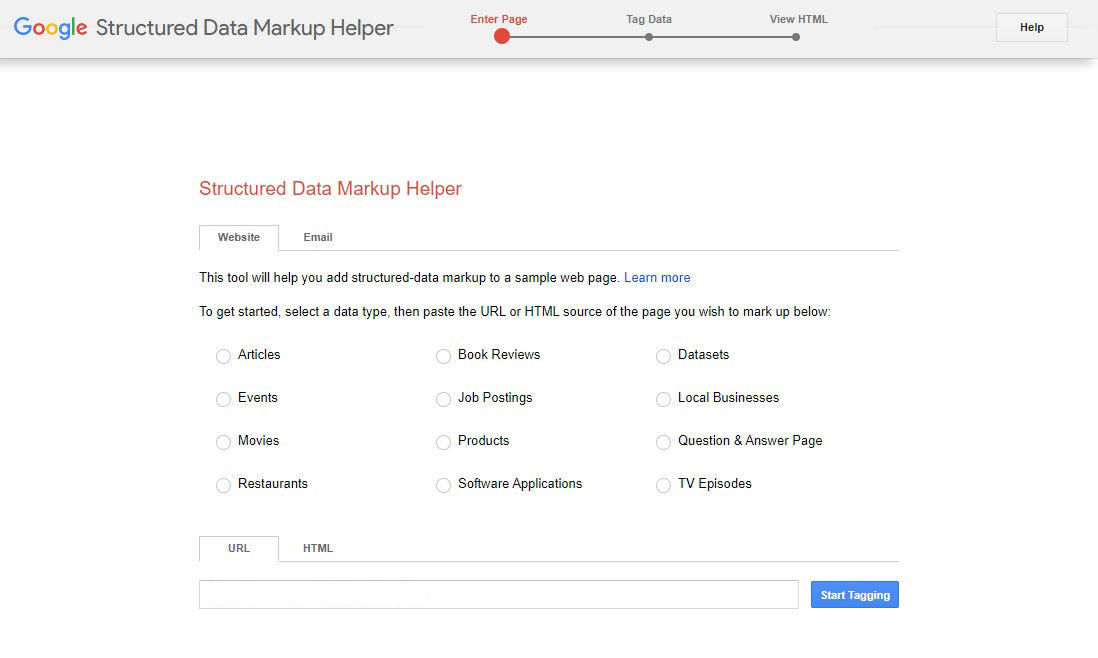Click the header title Structured Data Markup Helper
This screenshot has width=1098, height=658.
(244, 28)
